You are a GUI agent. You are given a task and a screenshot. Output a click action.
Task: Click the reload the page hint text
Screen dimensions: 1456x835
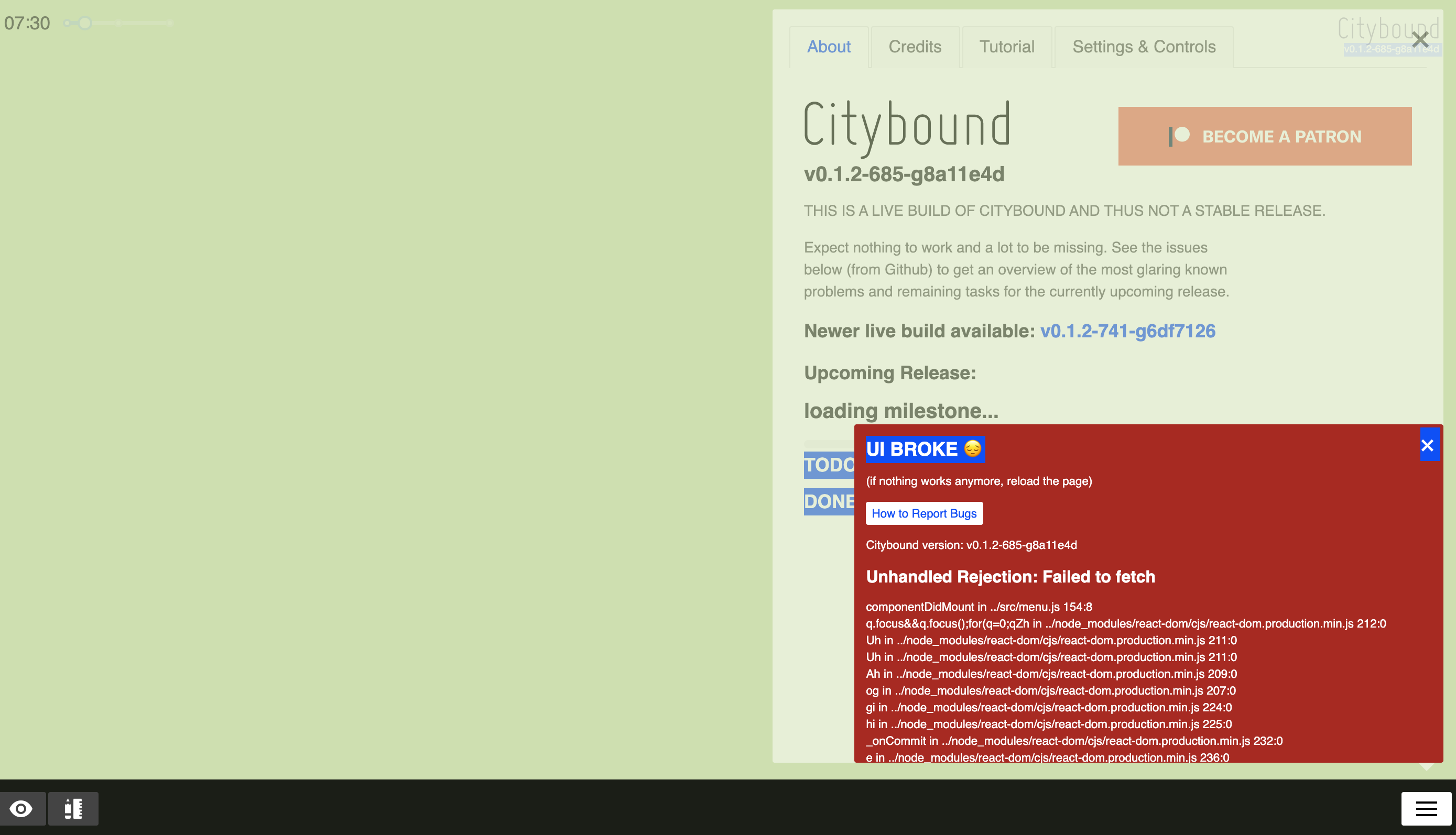979,481
